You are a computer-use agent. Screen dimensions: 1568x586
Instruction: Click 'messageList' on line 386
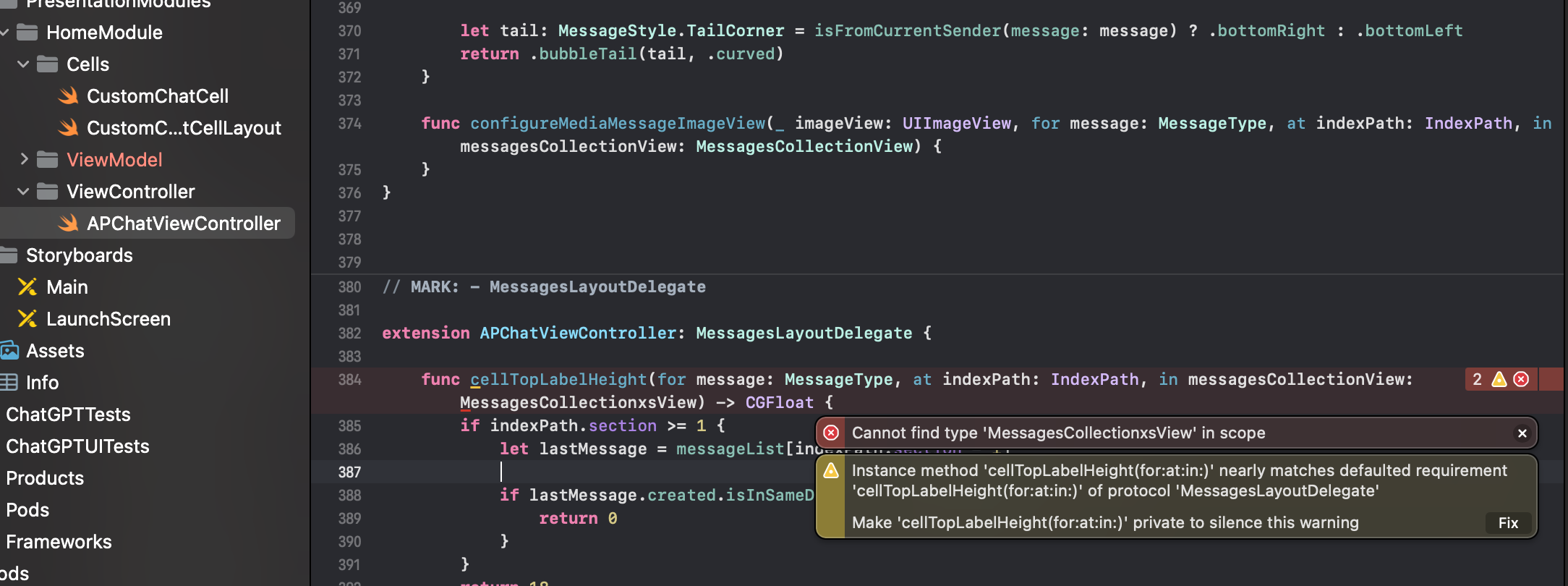click(x=730, y=449)
